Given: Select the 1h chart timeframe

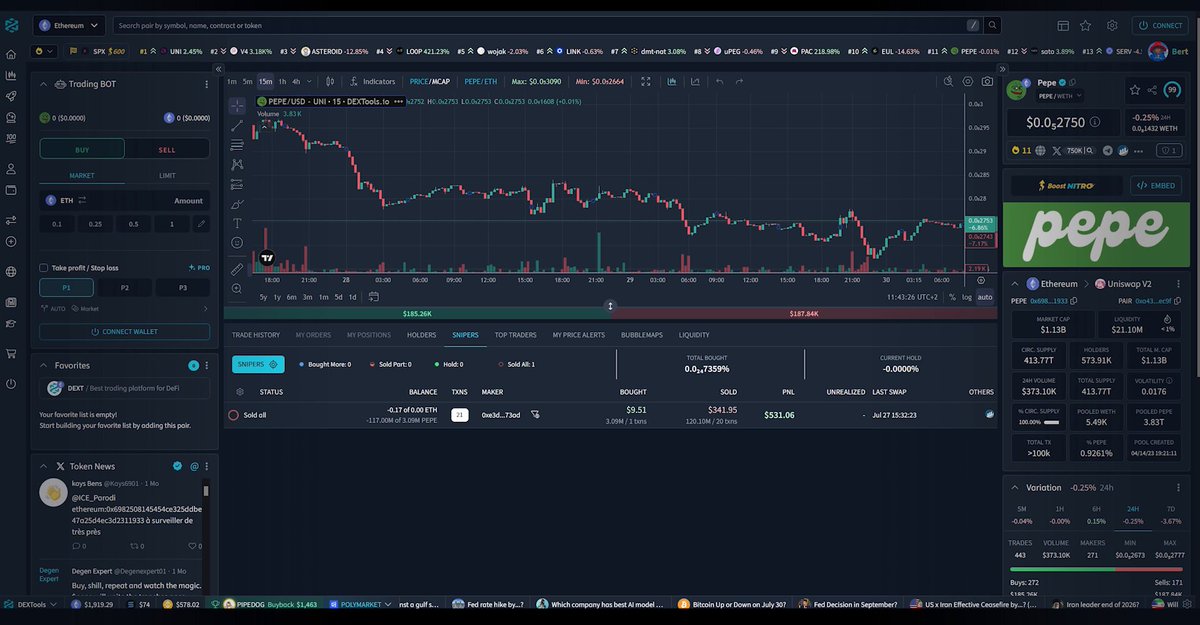Looking at the screenshot, I should tap(282, 81).
